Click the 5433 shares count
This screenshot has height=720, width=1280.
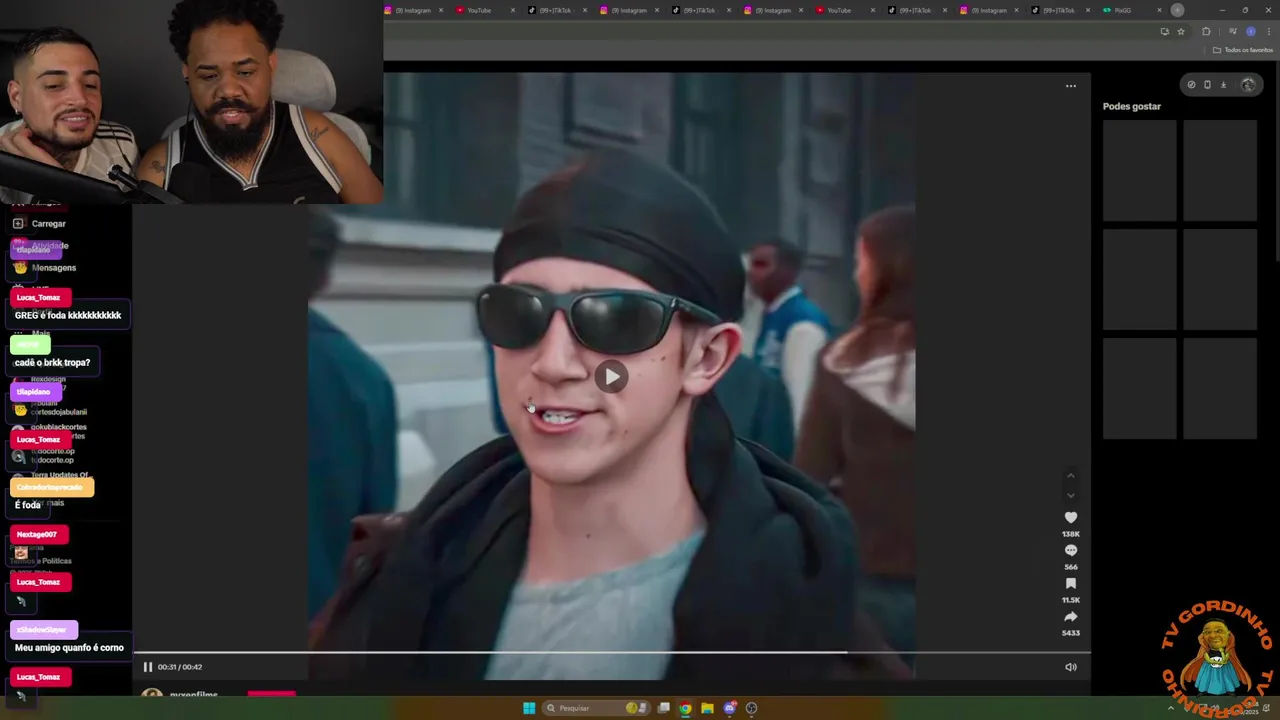(1071, 633)
